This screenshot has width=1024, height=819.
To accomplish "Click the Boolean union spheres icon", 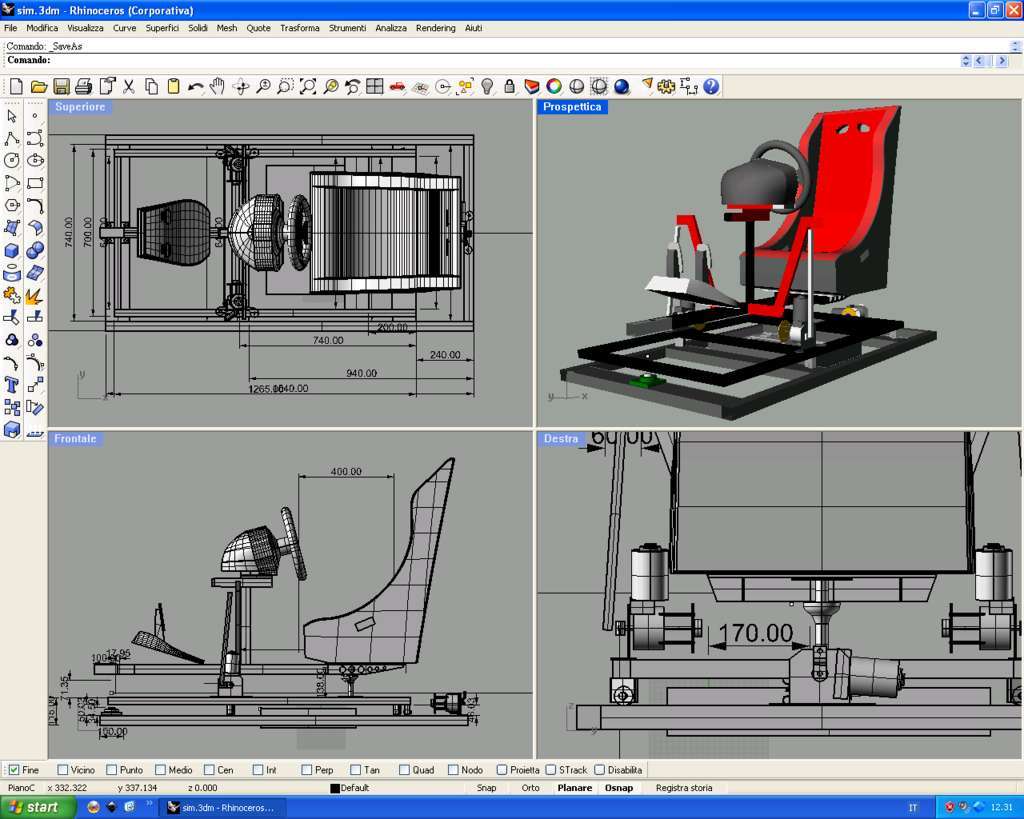I will 35,251.
